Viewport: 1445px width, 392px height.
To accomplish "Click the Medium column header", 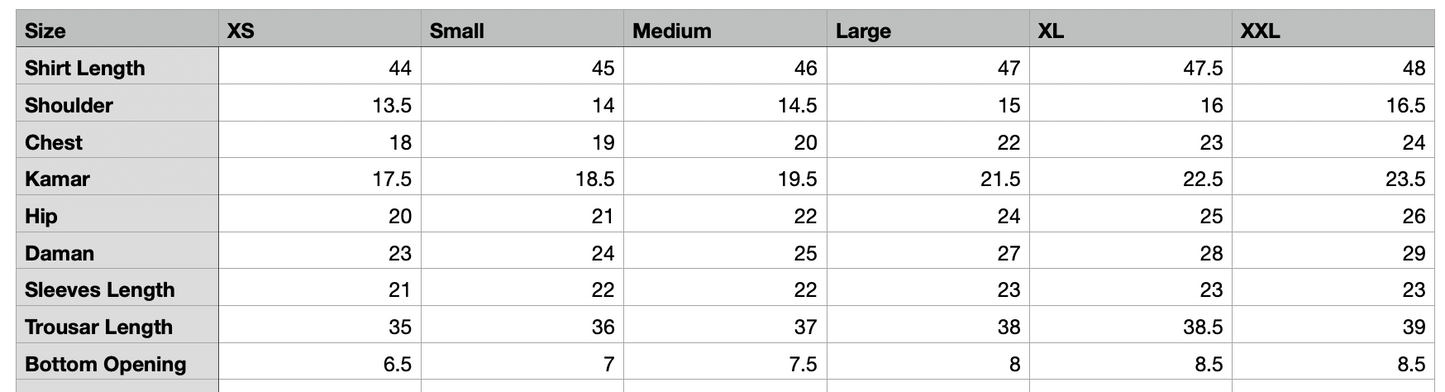I will (726, 30).
